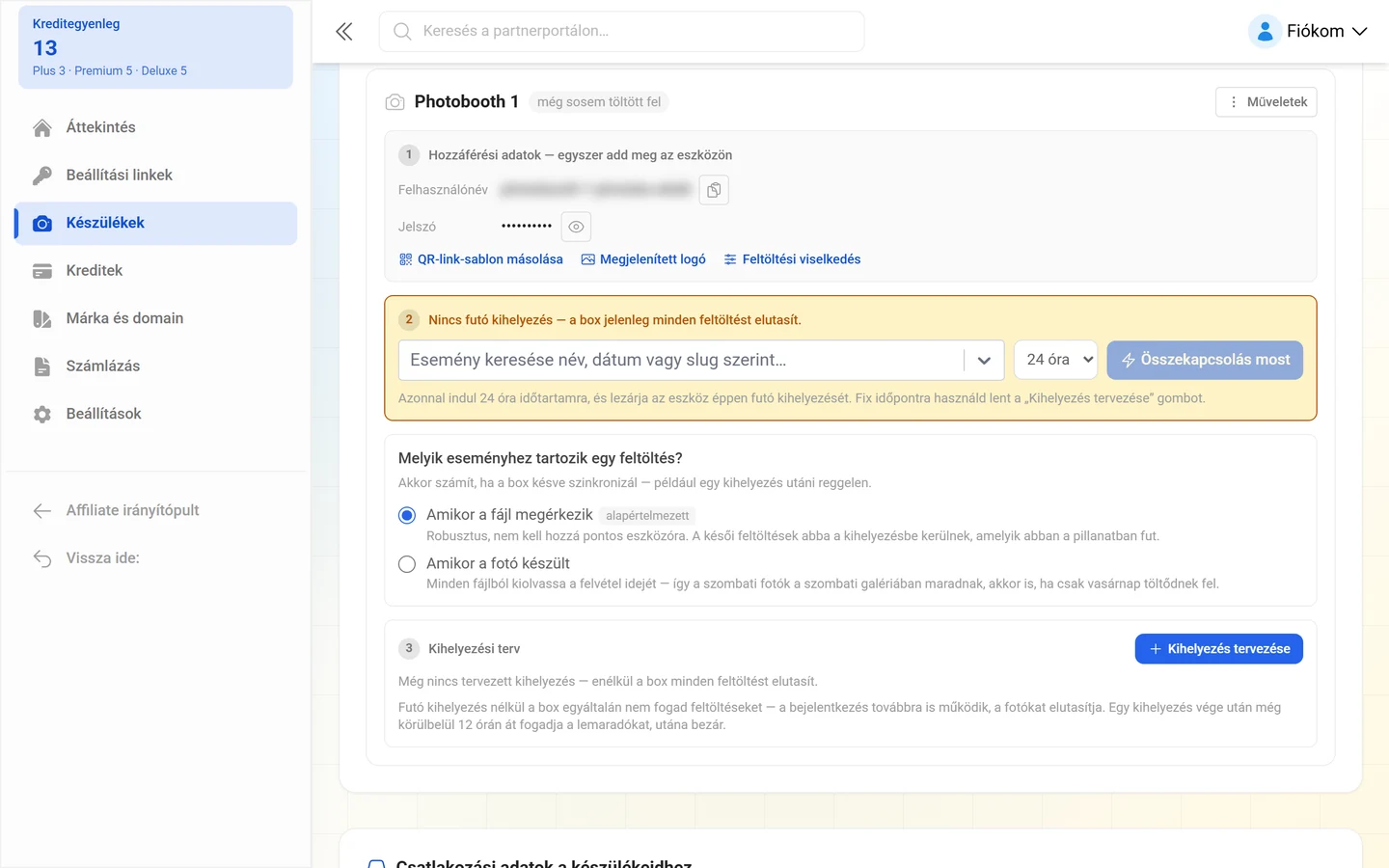
Task: Open the Feltöltési viselkedés link
Action: tap(792, 259)
